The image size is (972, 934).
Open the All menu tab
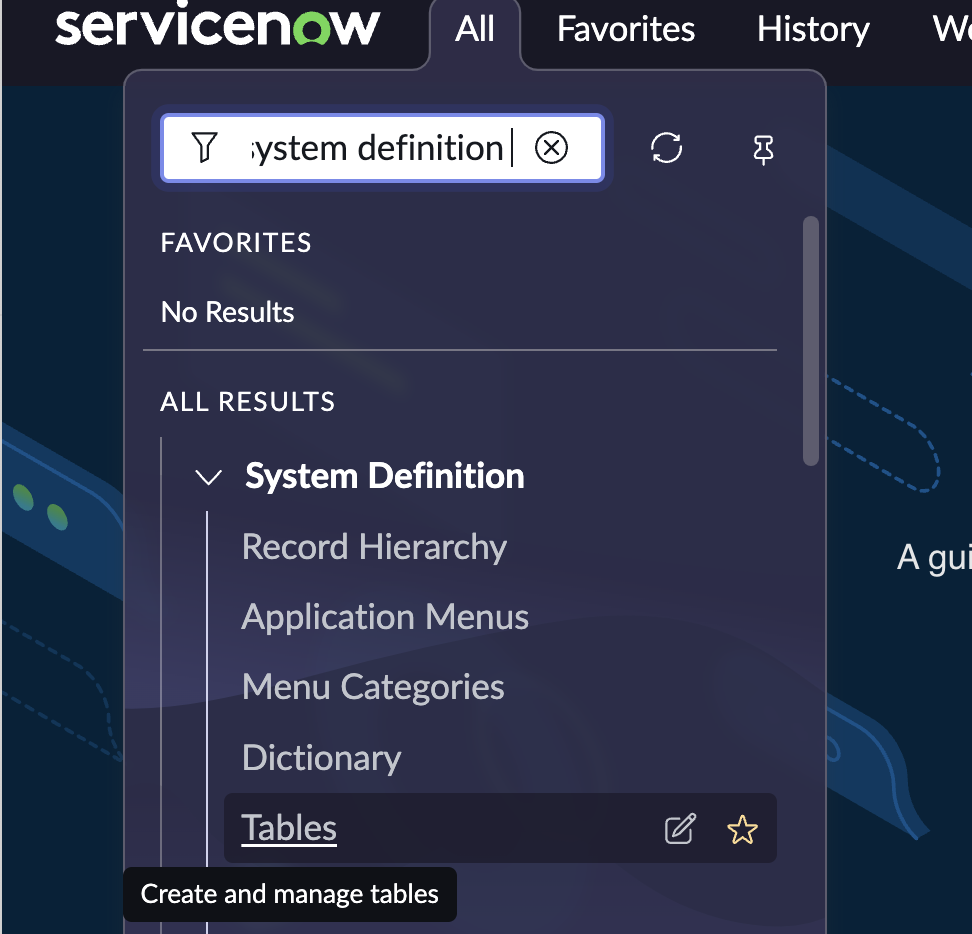click(x=475, y=30)
